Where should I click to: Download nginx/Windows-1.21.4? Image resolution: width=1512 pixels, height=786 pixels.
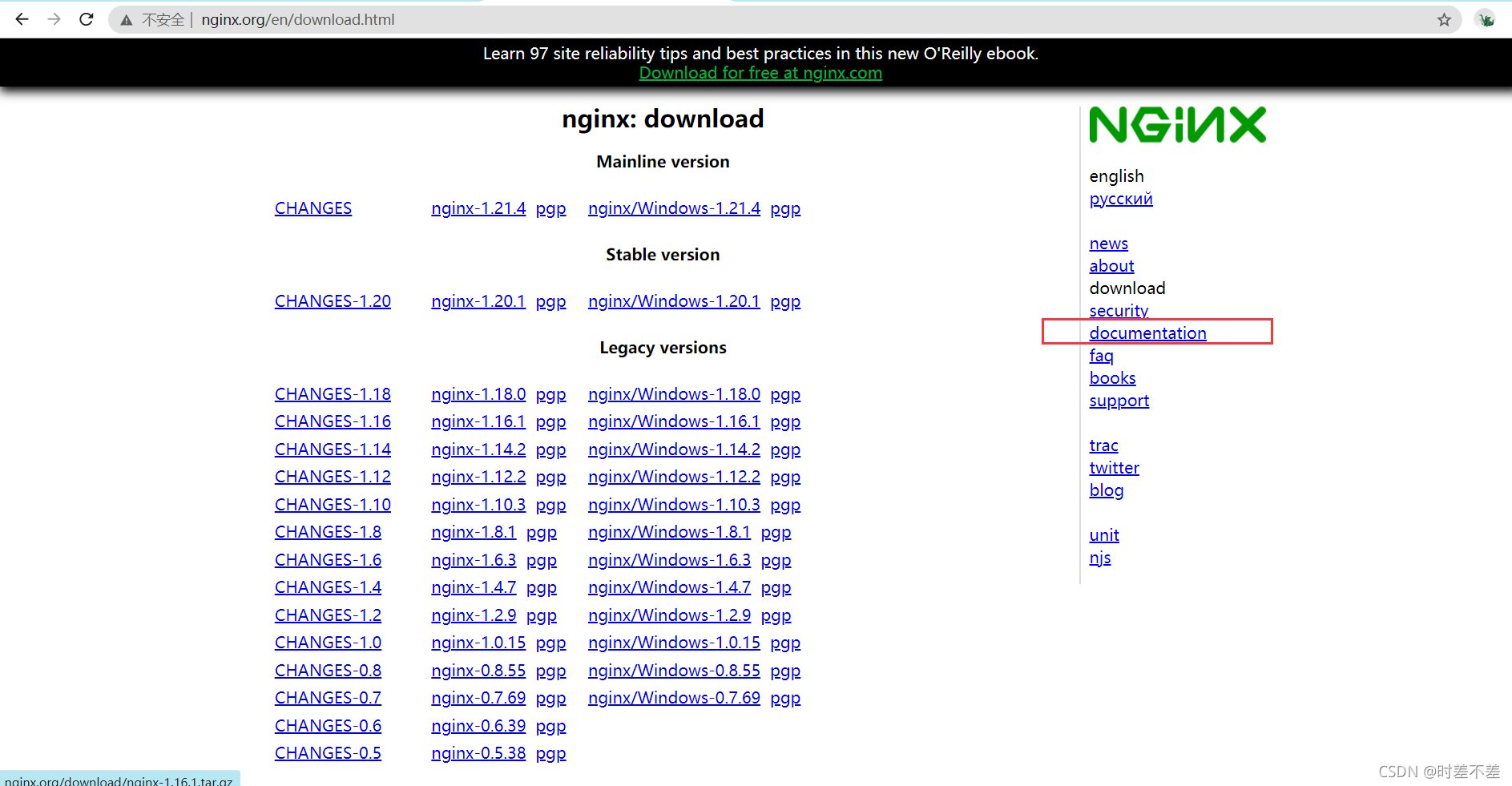674,208
